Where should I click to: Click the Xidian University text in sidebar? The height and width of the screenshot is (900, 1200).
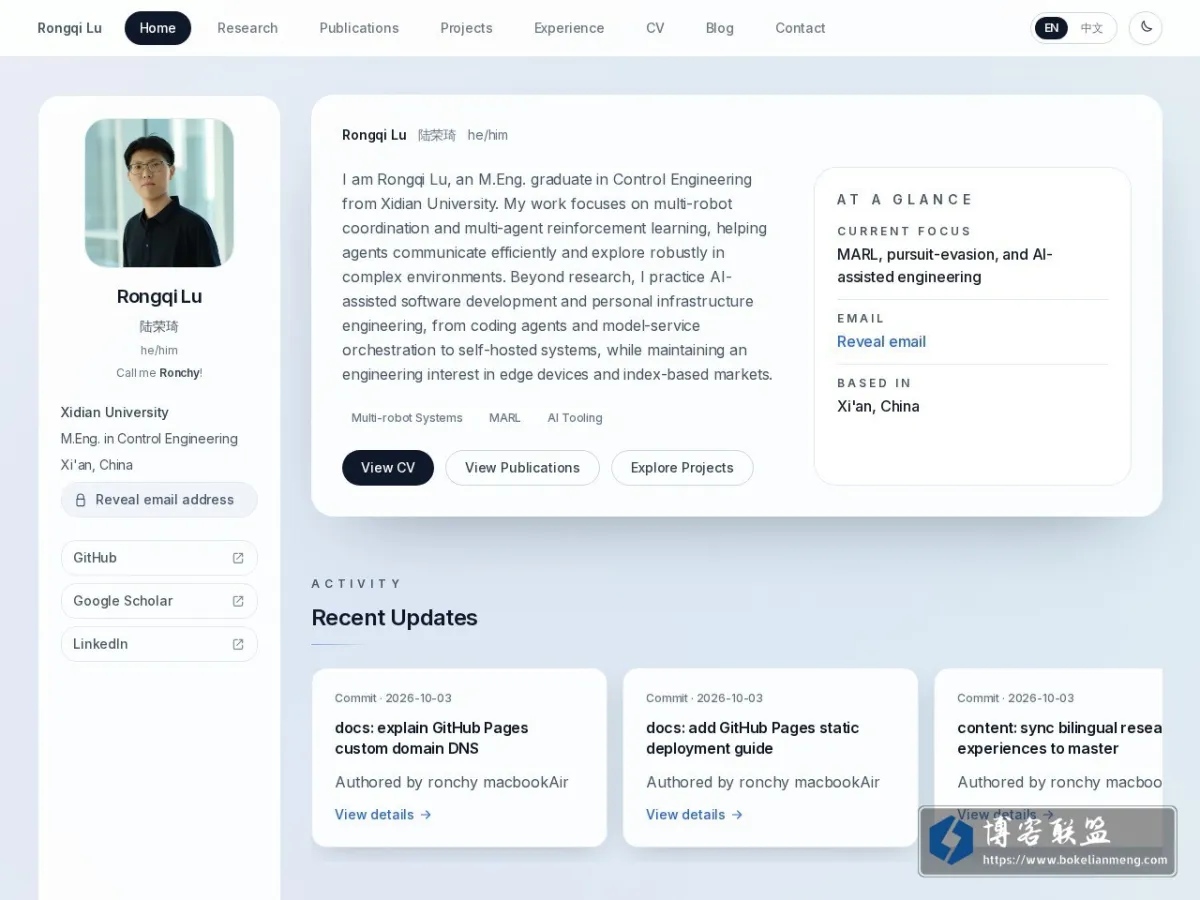pos(115,413)
